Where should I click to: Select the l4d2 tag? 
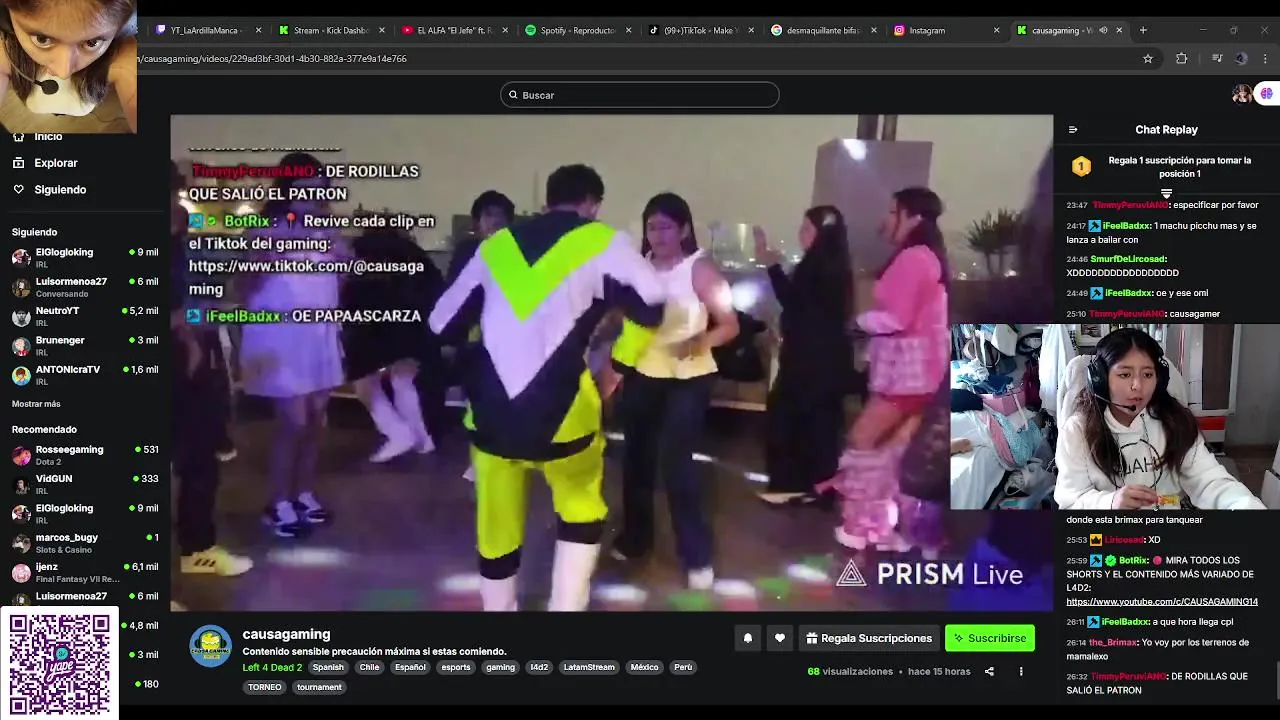point(539,667)
